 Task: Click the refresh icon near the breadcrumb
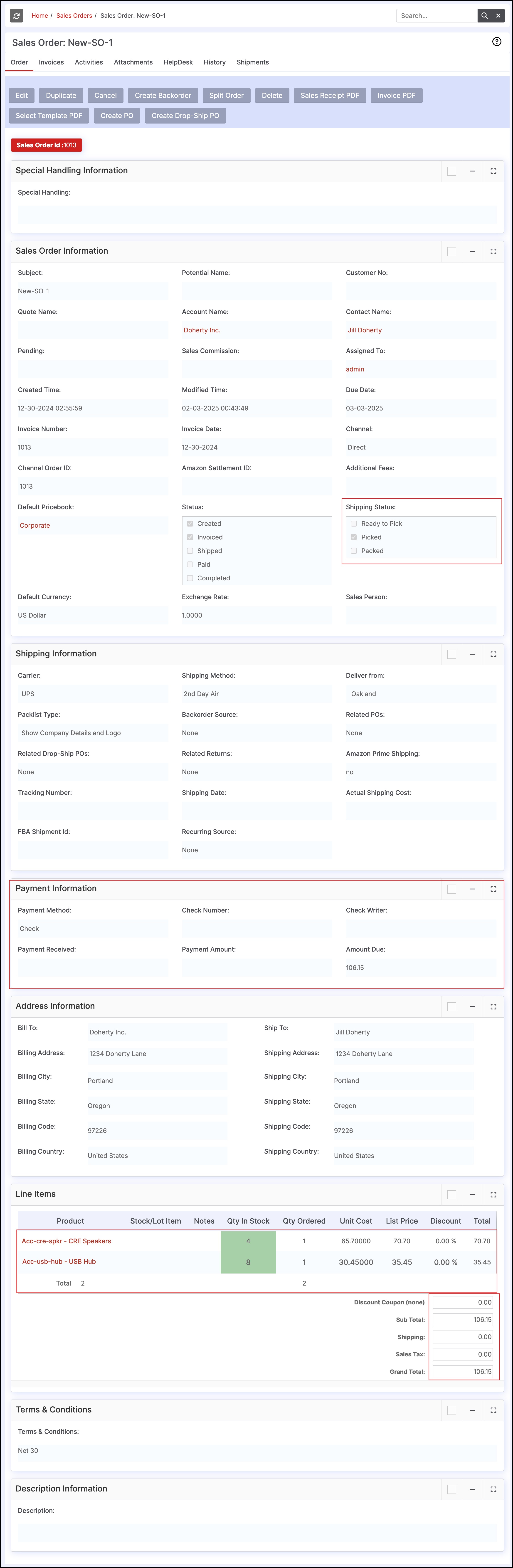pyautogui.click(x=16, y=16)
